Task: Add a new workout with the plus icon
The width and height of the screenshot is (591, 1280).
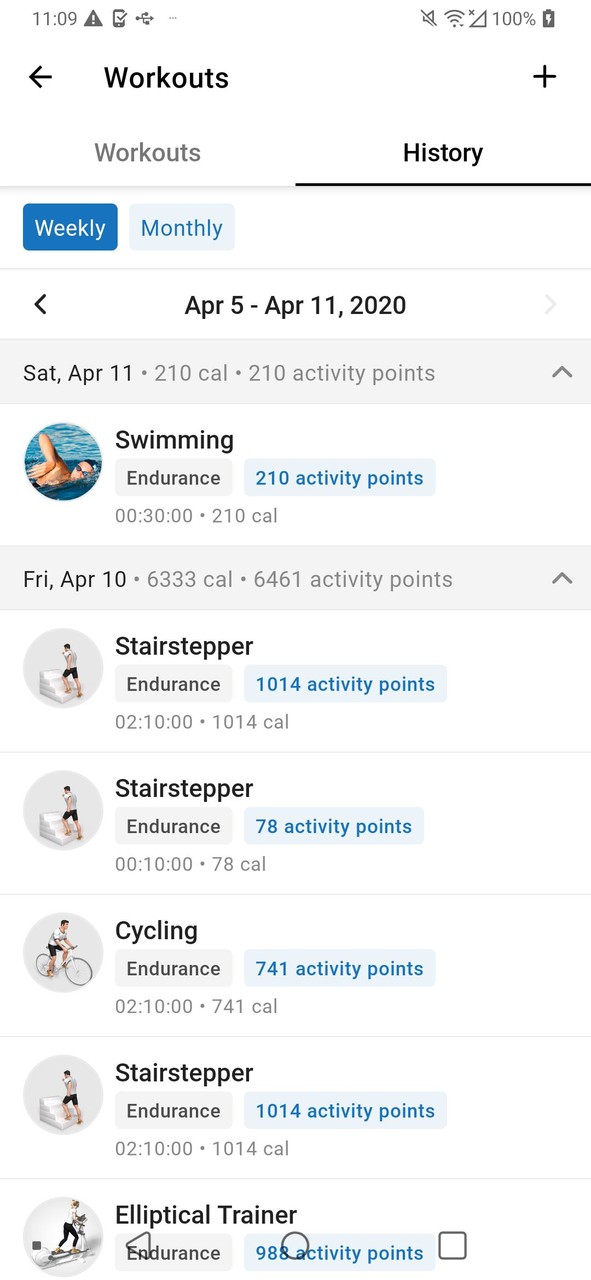Action: [x=545, y=76]
